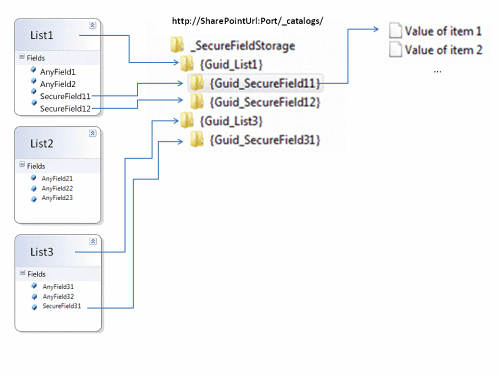Click the List2 title header

pos(42,144)
